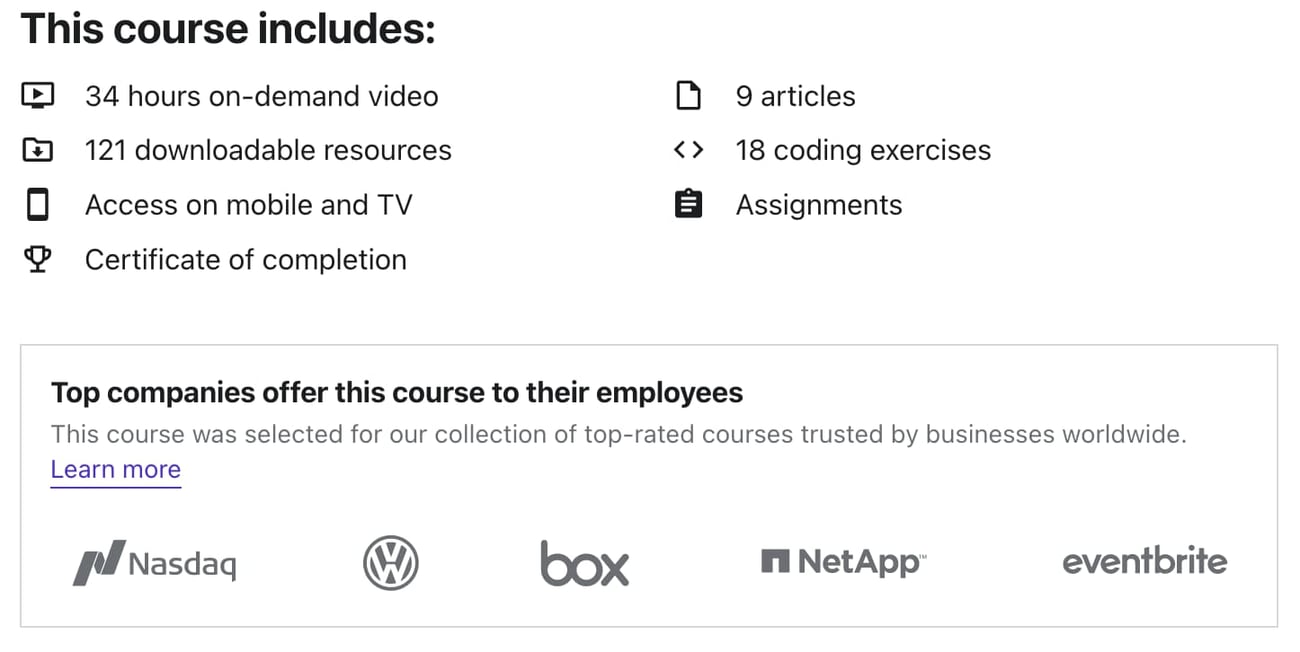This screenshot has width=1300, height=652.
Task: Click the coding exercises angle-brackets icon
Action: 689,149
